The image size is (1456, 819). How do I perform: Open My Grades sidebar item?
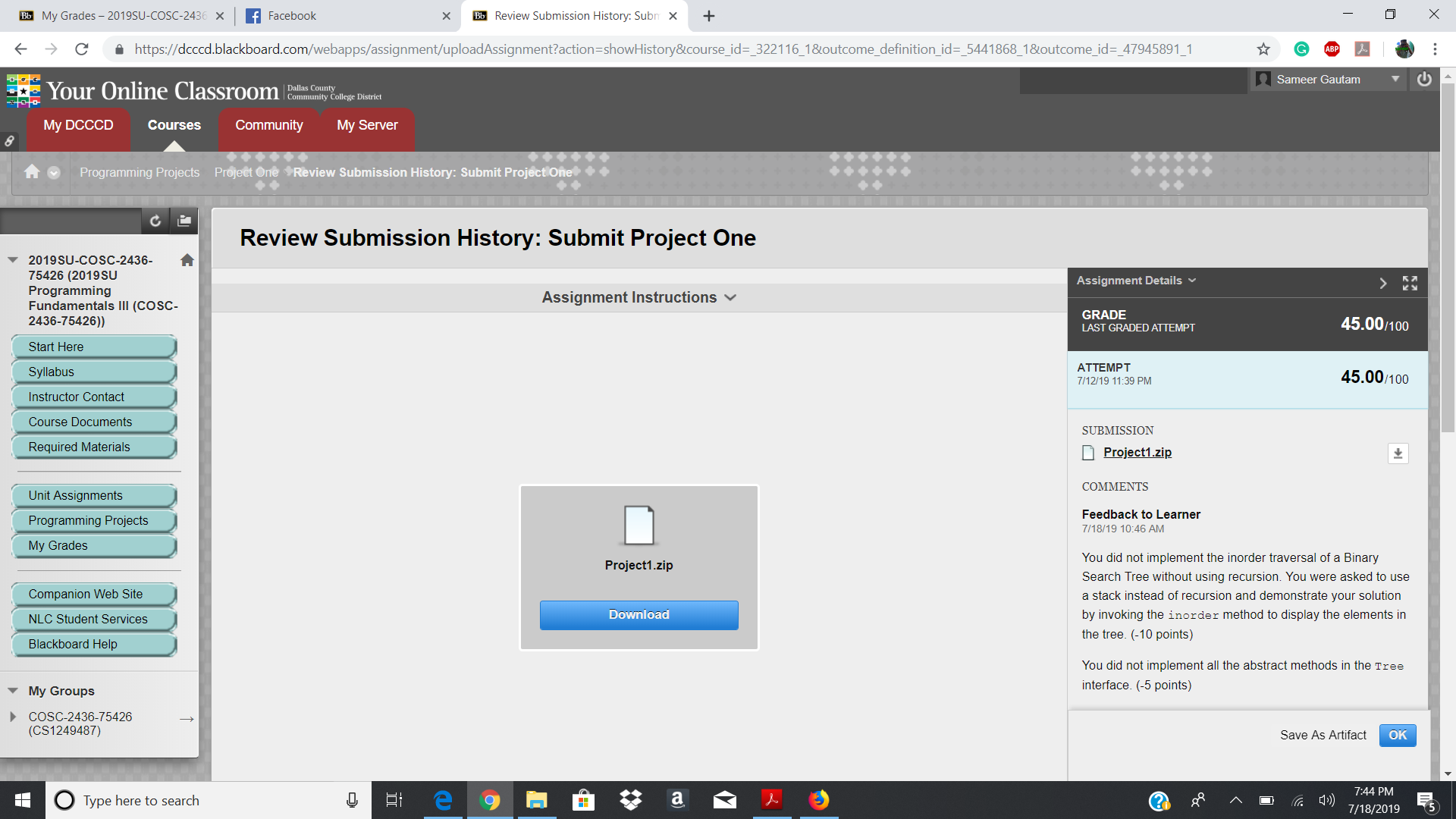(x=94, y=546)
